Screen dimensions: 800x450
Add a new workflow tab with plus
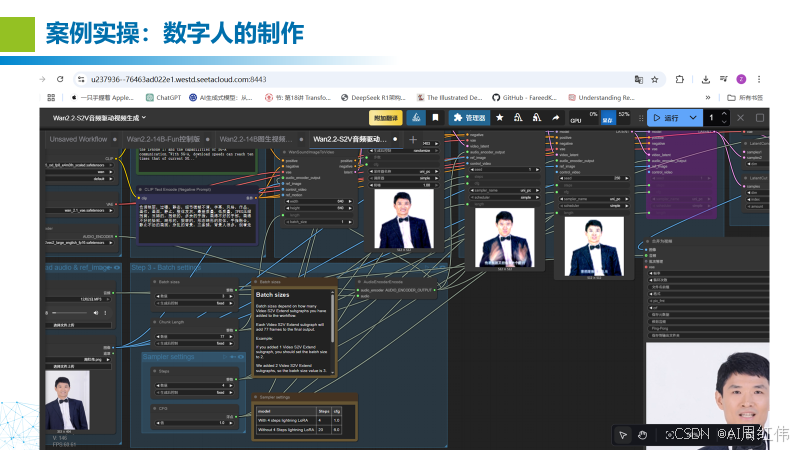coord(413,139)
